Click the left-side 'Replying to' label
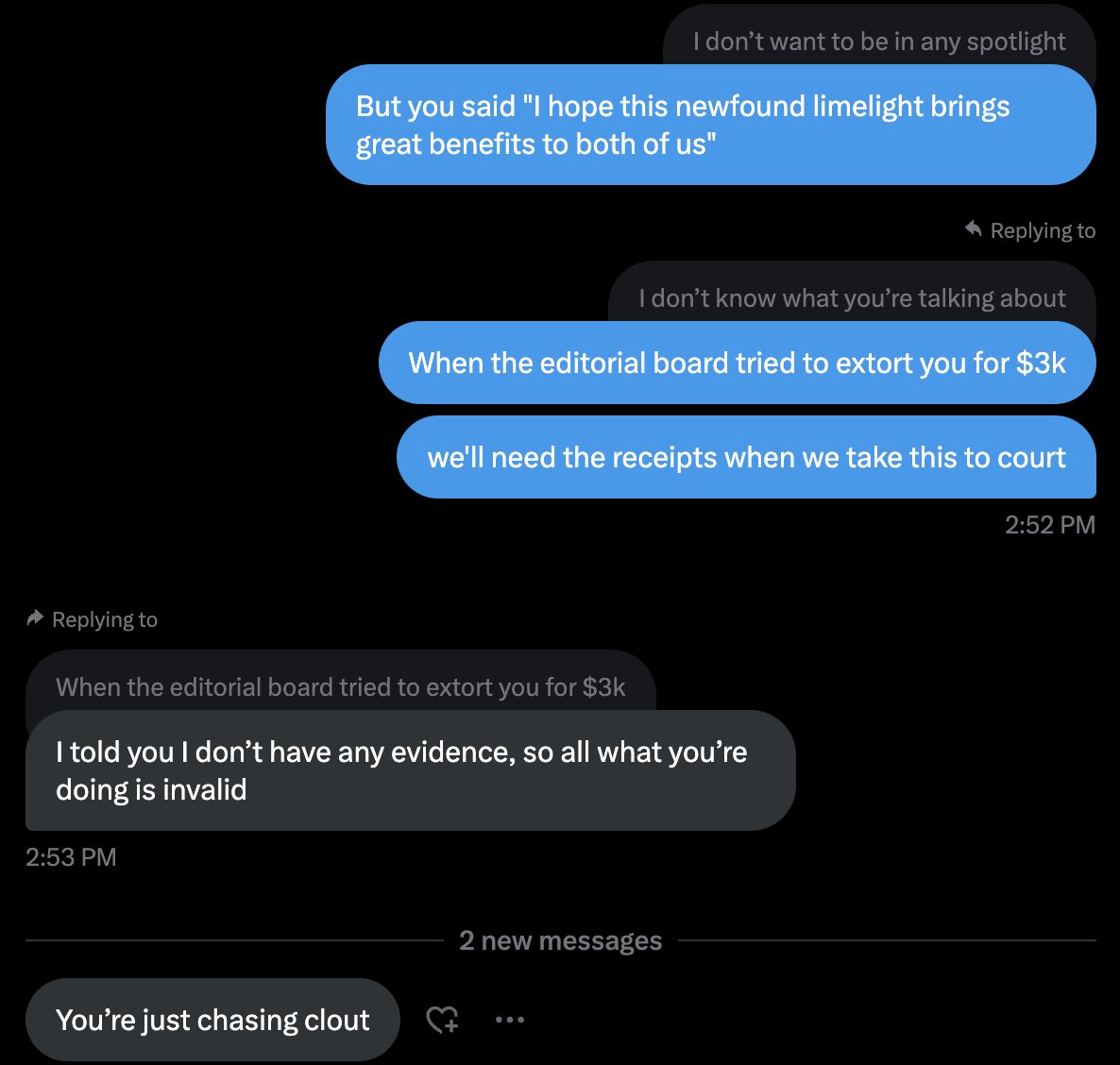This screenshot has height=1065, width=1120. (105, 619)
